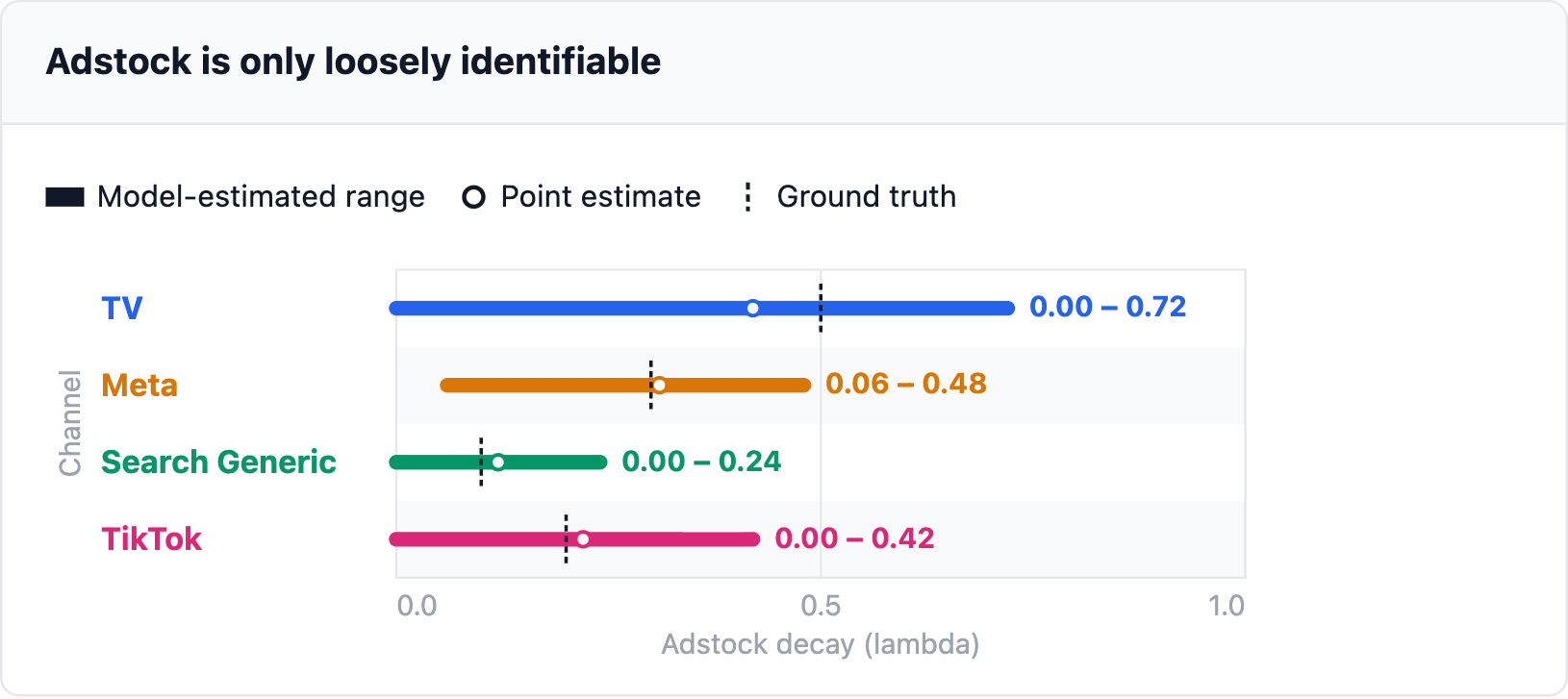Click the Ground truth dashed legend icon
Screen dimensions: 1568x699
coord(747,197)
